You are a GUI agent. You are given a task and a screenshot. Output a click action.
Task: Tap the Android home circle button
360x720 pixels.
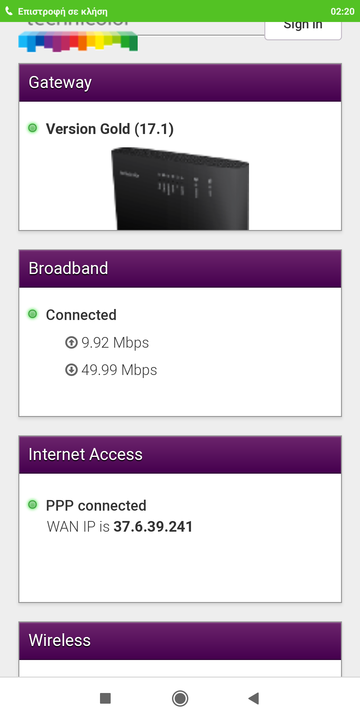pos(180,698)
